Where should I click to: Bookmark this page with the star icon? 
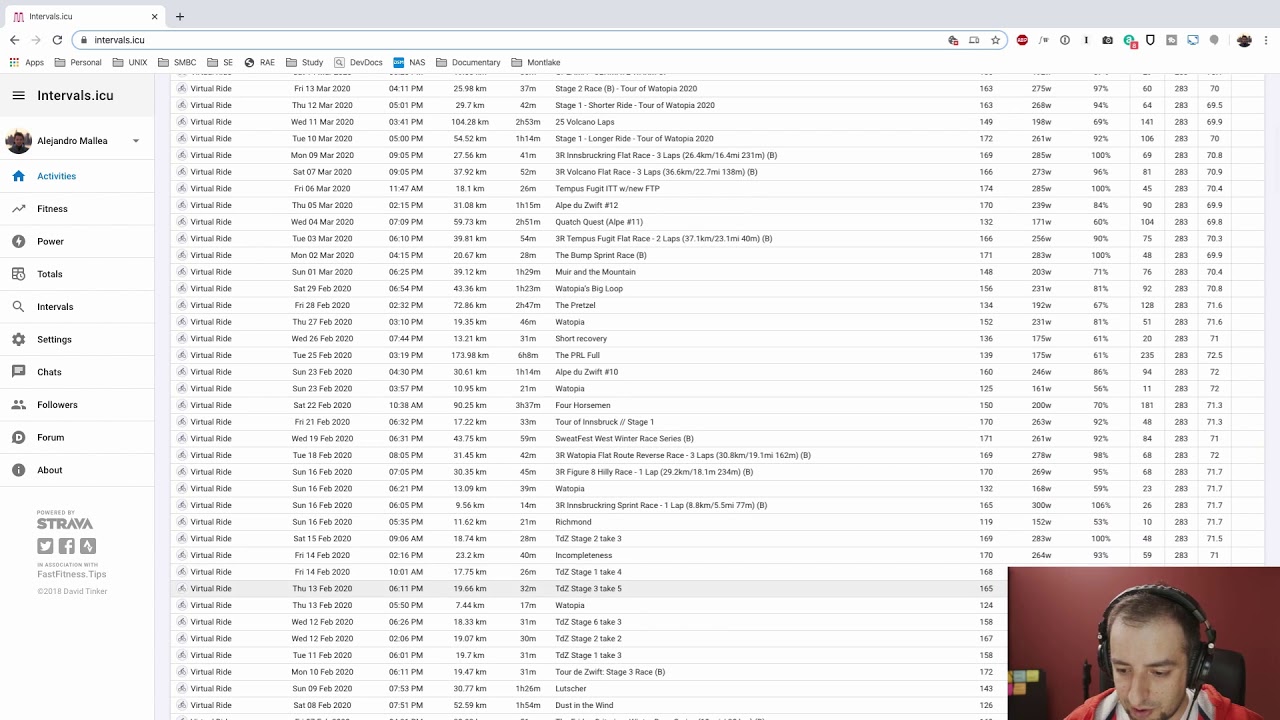[x=995, y=40]
